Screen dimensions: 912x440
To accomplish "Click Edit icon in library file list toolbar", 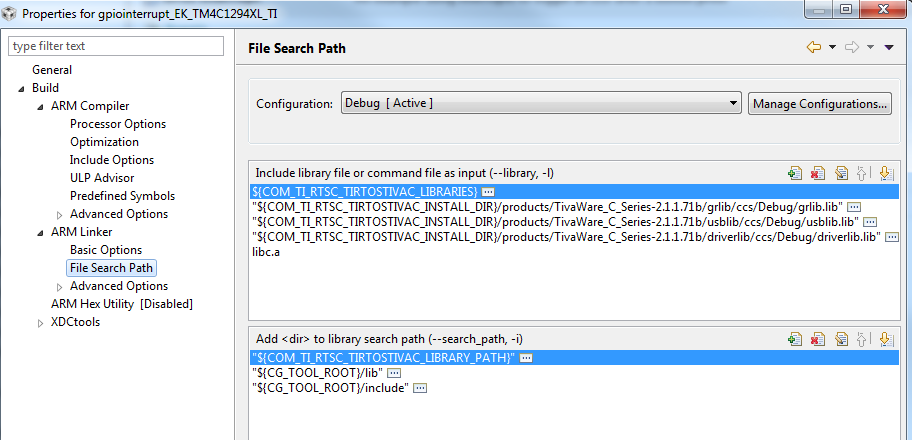I will [840, 173].
